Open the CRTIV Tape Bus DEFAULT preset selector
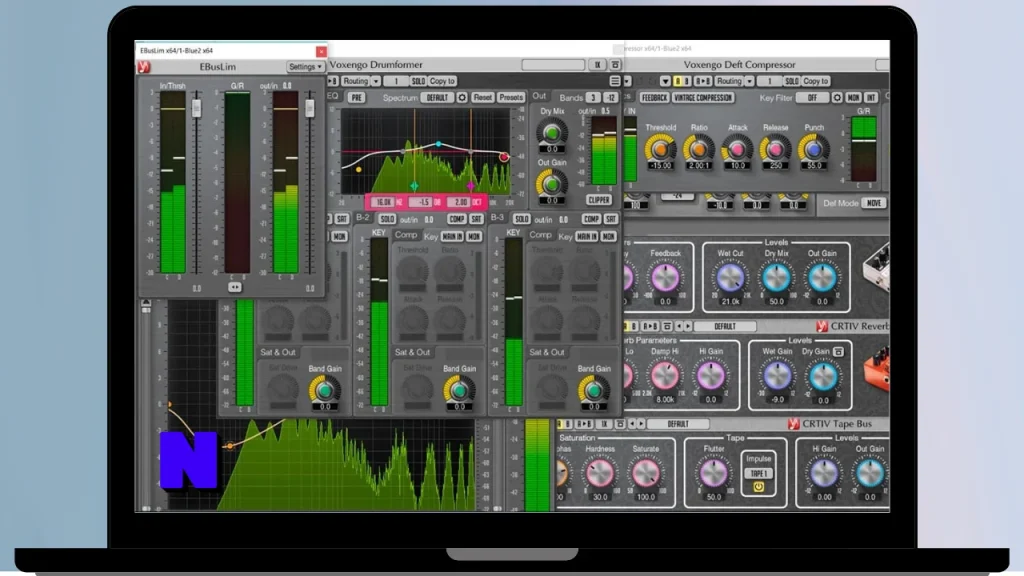Image resolution: width=1024 pixels, height=576 pixels. point(678,424)
